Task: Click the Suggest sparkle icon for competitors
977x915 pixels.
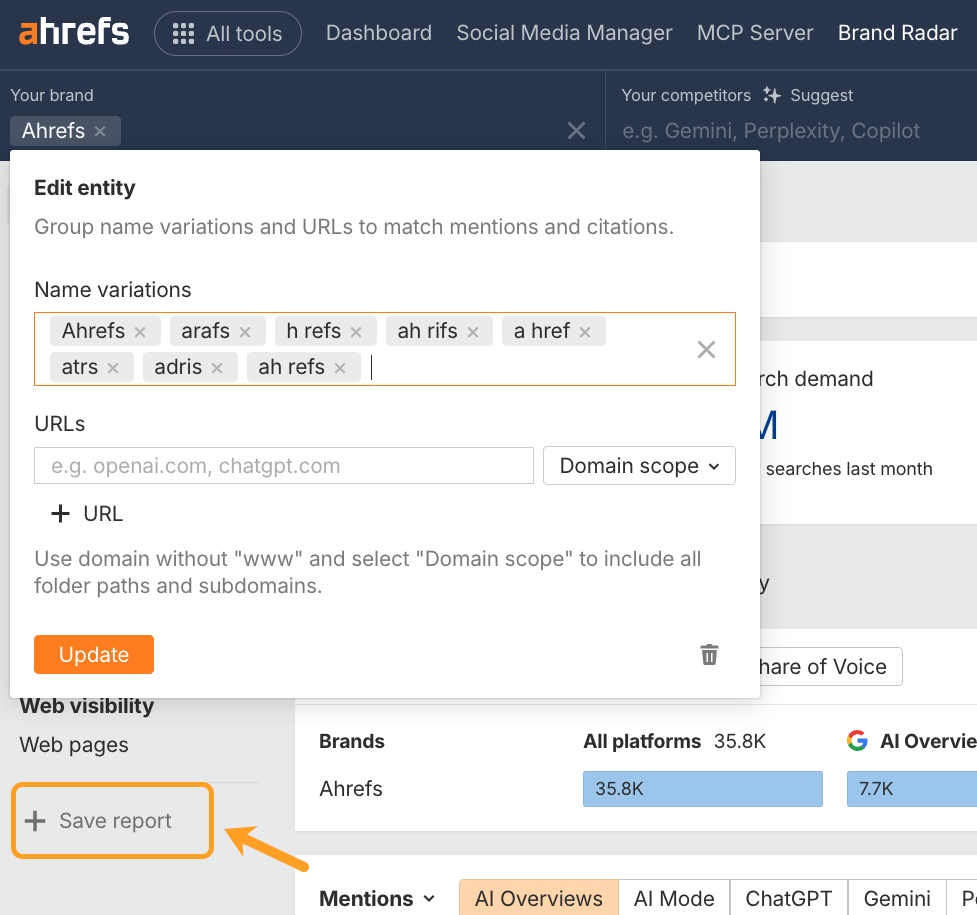Action: pos(771,95)
